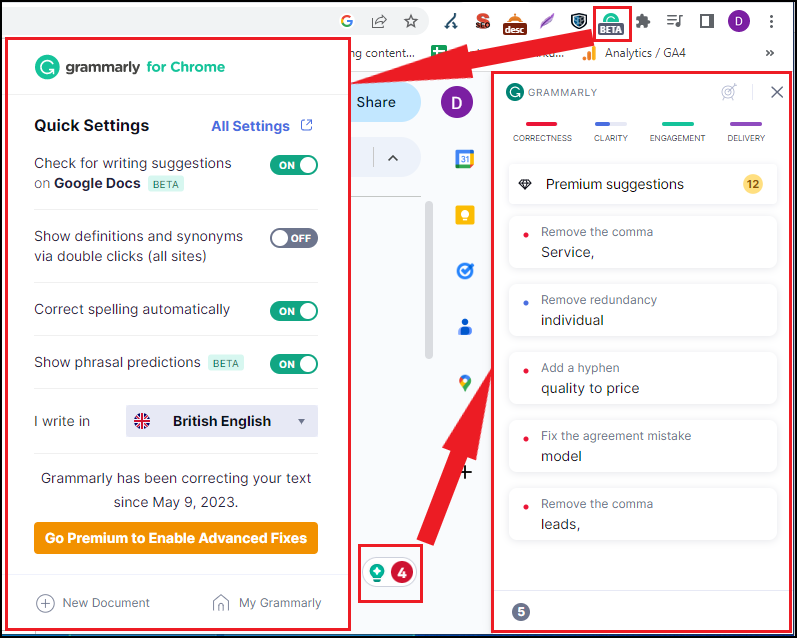Click Go Premium to Enable Advanced Fixes

[x=176, y=538]
